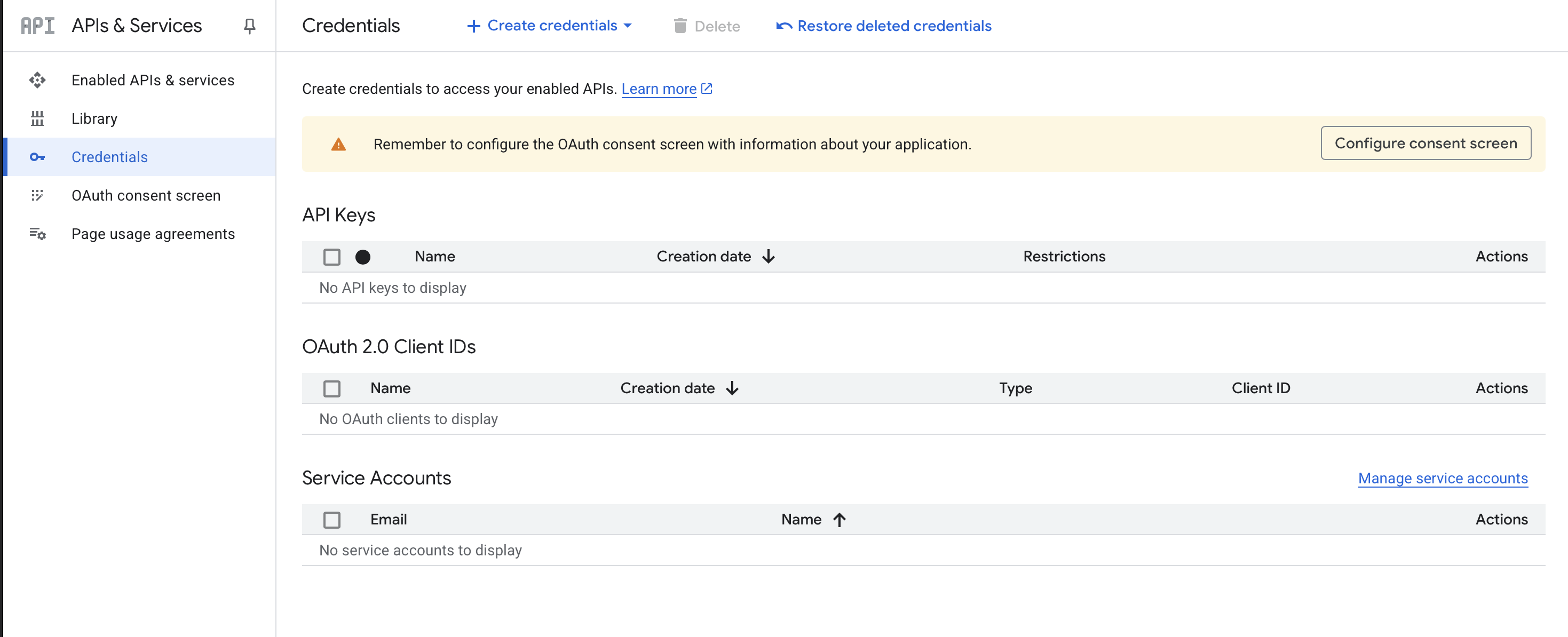Select the Credentials key icon
Viewport: 1568px width, 637px height.
pos(38,156)
